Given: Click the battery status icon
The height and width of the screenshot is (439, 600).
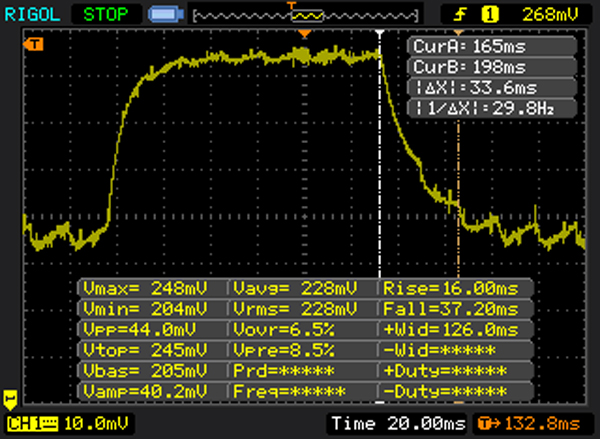Looking at the screenshot, I should coord(166,15).
